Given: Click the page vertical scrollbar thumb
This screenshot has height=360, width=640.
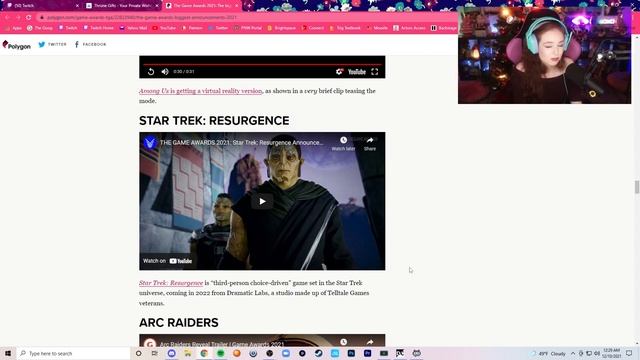Looking at the screenshot, I should tap(636, 187).
